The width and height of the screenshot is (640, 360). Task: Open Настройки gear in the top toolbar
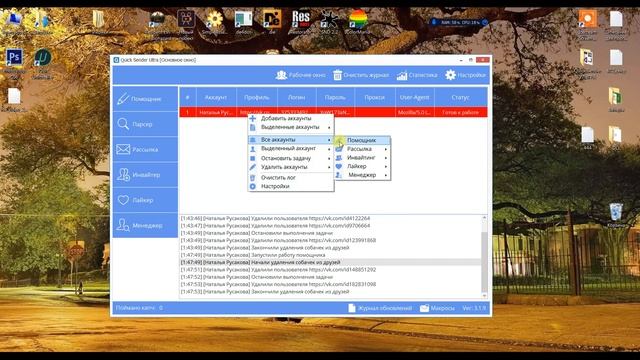[451, 75]
